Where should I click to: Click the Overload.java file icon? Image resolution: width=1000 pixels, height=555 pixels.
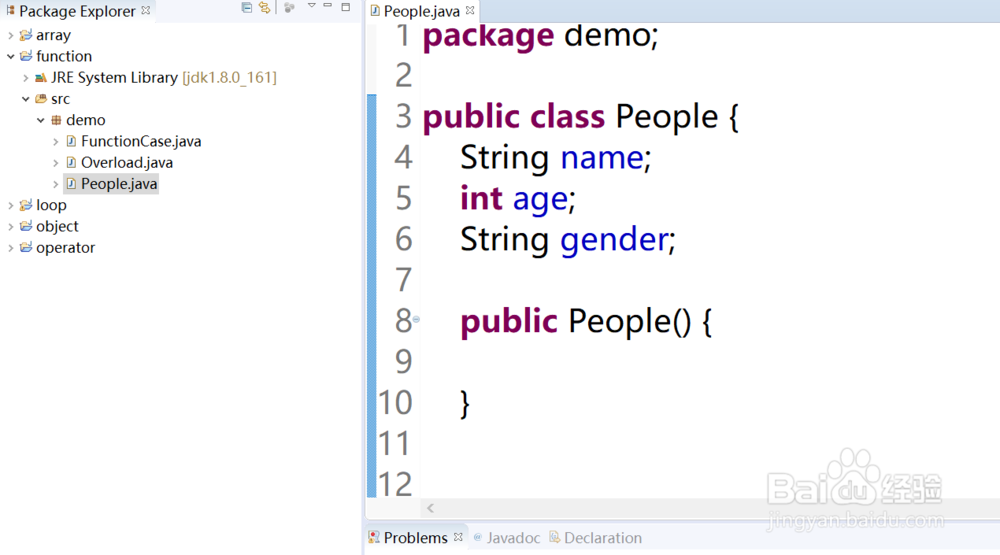coord(71,162)
